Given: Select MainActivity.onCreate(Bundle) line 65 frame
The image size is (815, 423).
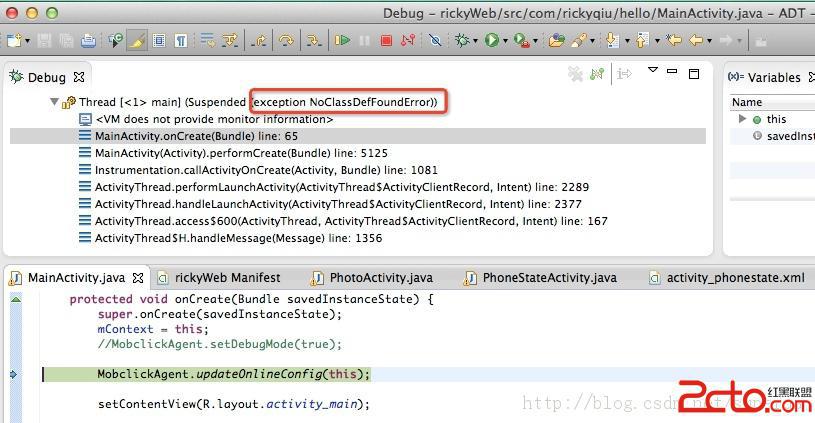Looking at the screenshot, I should [x=358, y=136].
